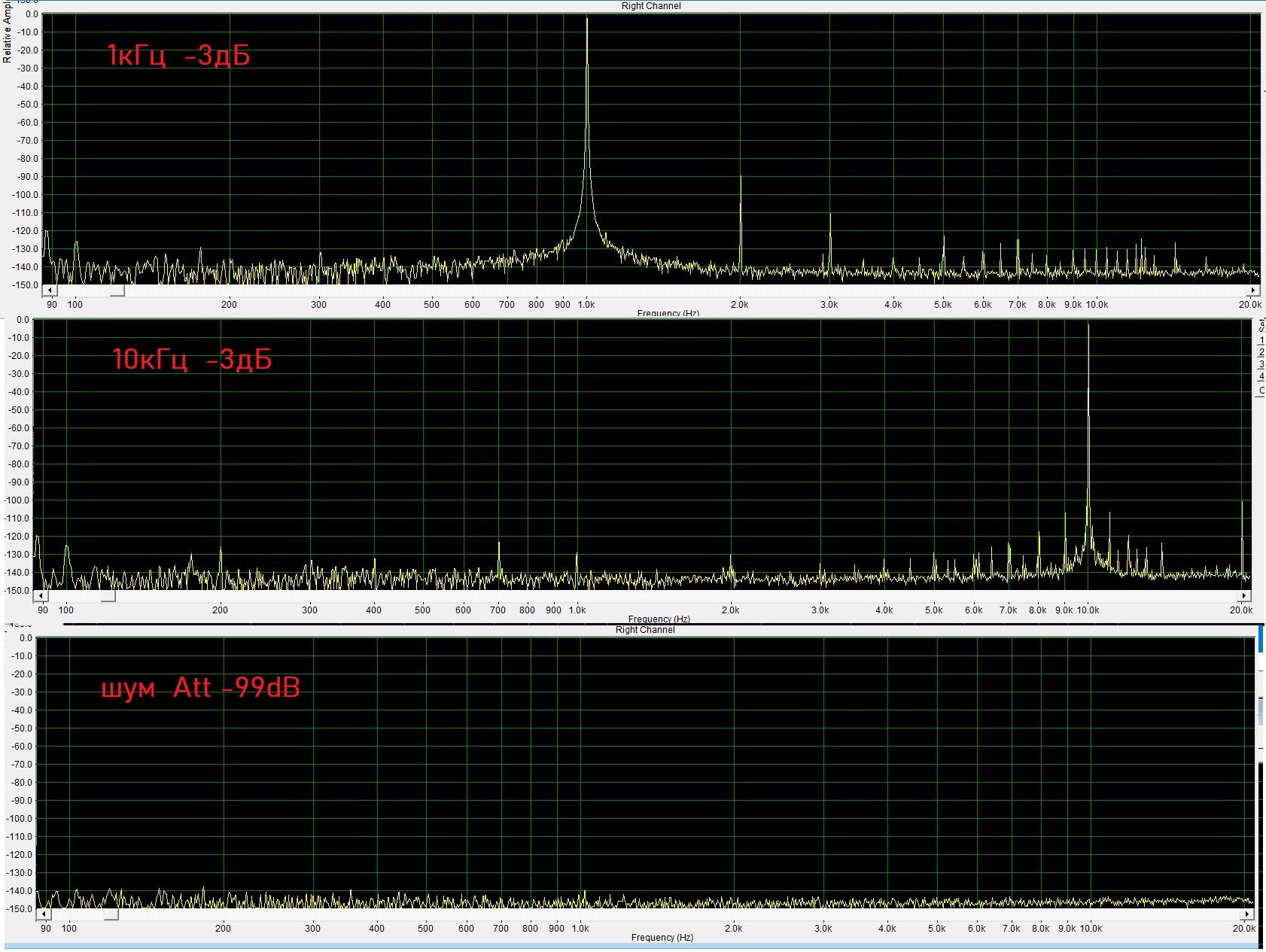Click the Relative Amplitude axis label
Screen dimensions: 1266x952
tap(8, 32)
